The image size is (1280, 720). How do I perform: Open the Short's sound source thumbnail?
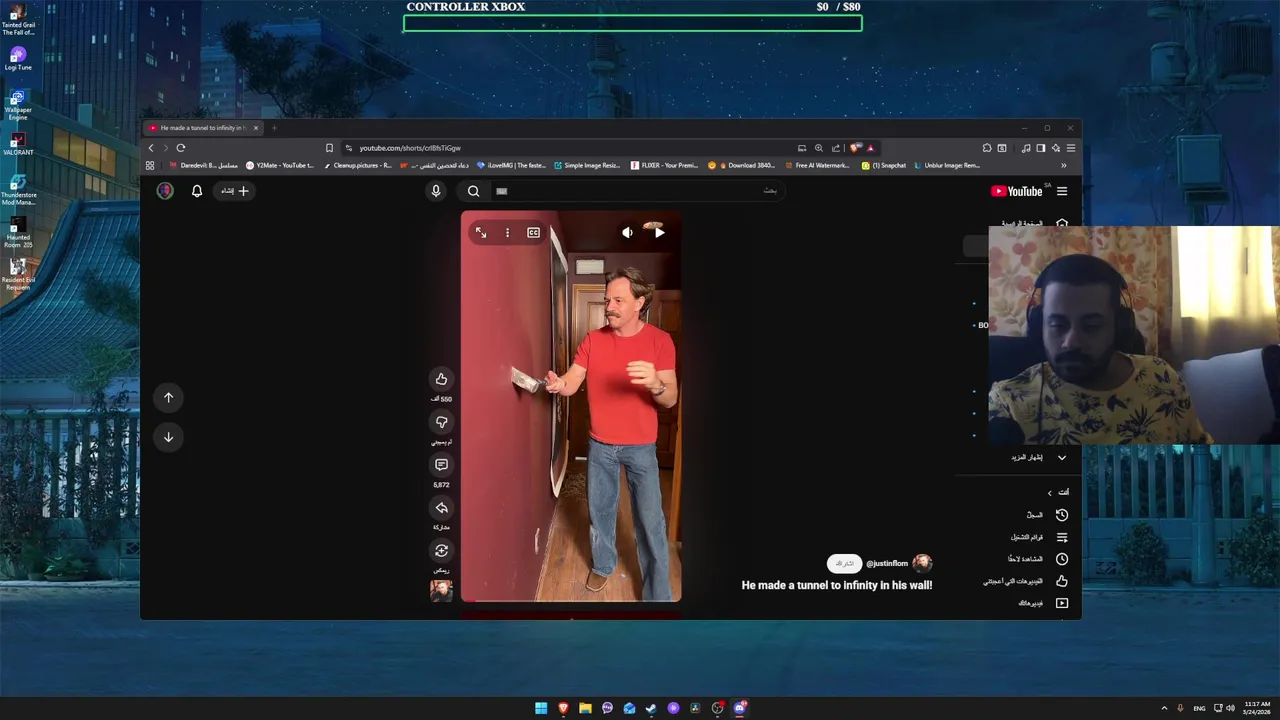click(x=441, y=591)
